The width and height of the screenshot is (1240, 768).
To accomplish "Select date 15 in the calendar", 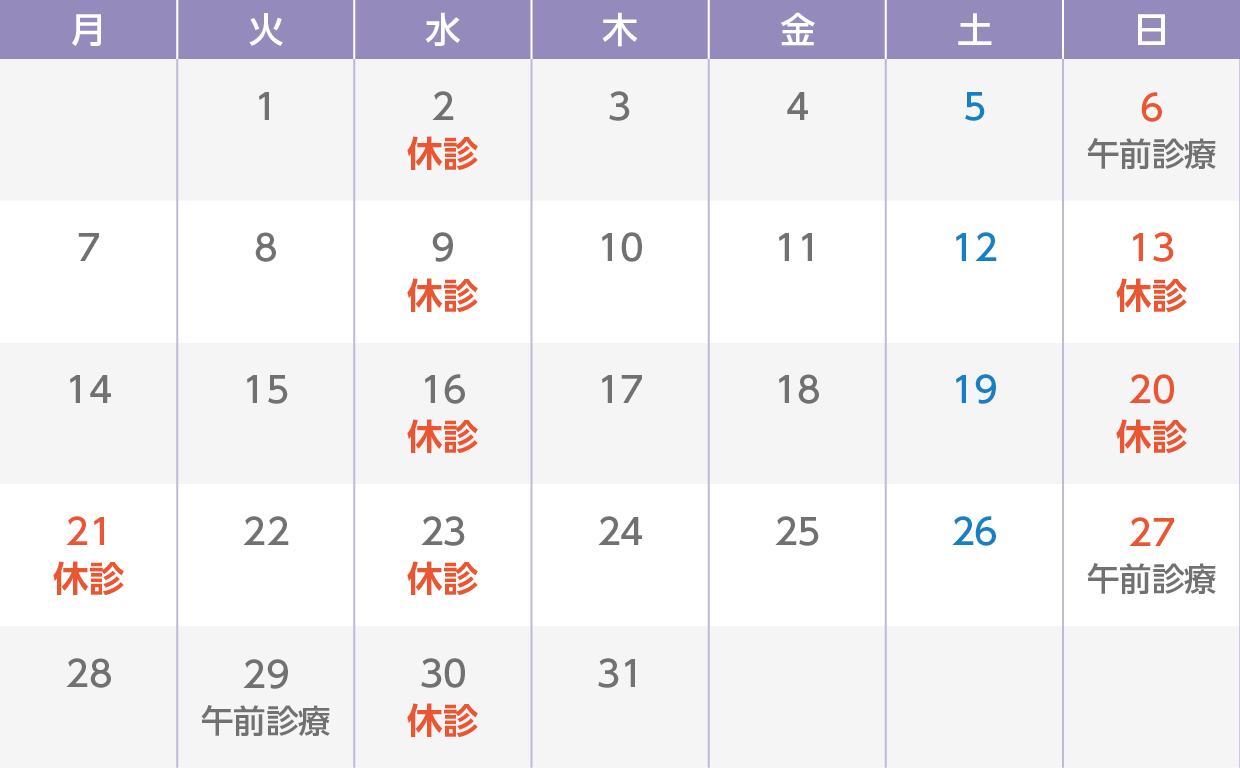I will click(x=265, y=390).
